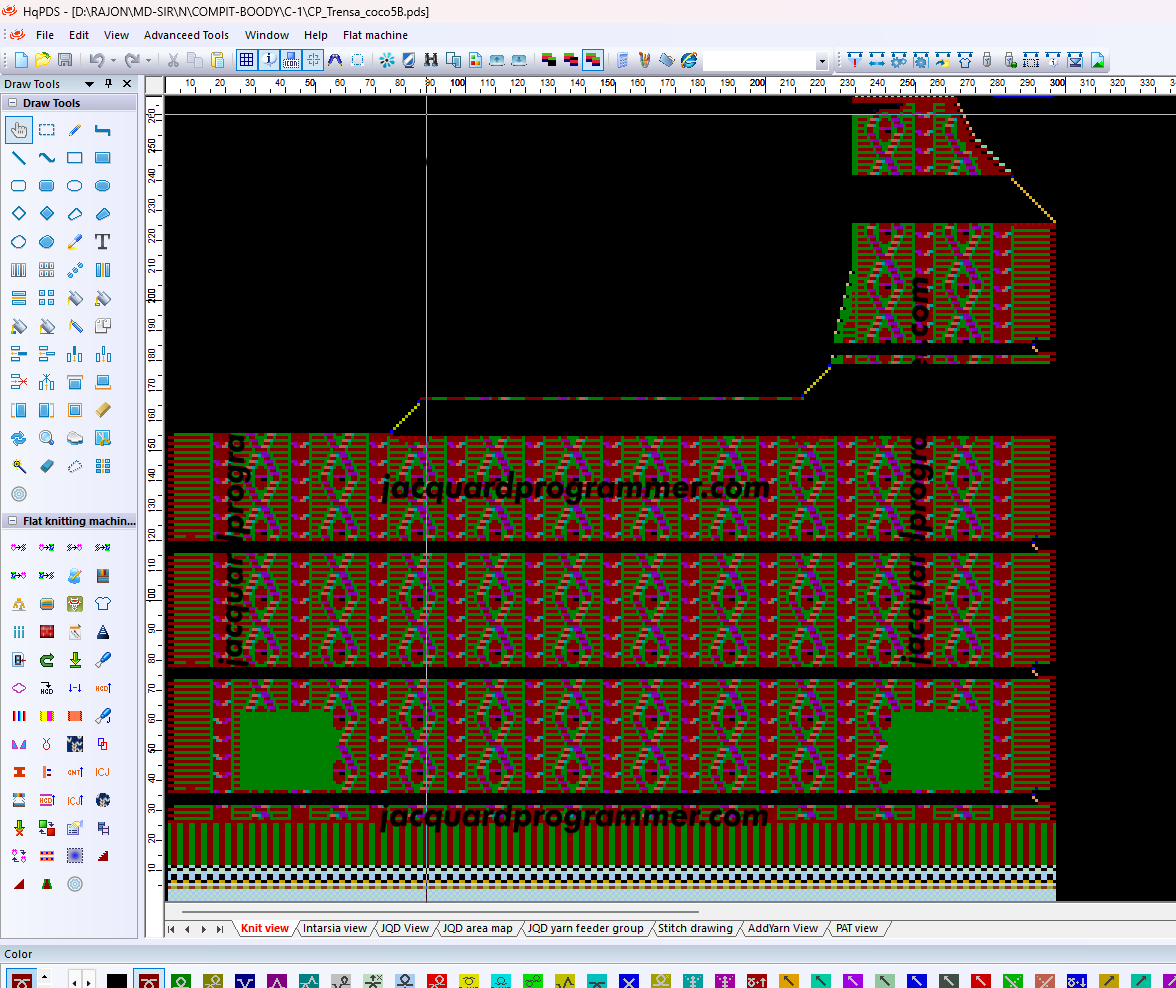Toggle the grid display button
The width and height of the screenshot is (1176, 988).
tap(246, 60)
